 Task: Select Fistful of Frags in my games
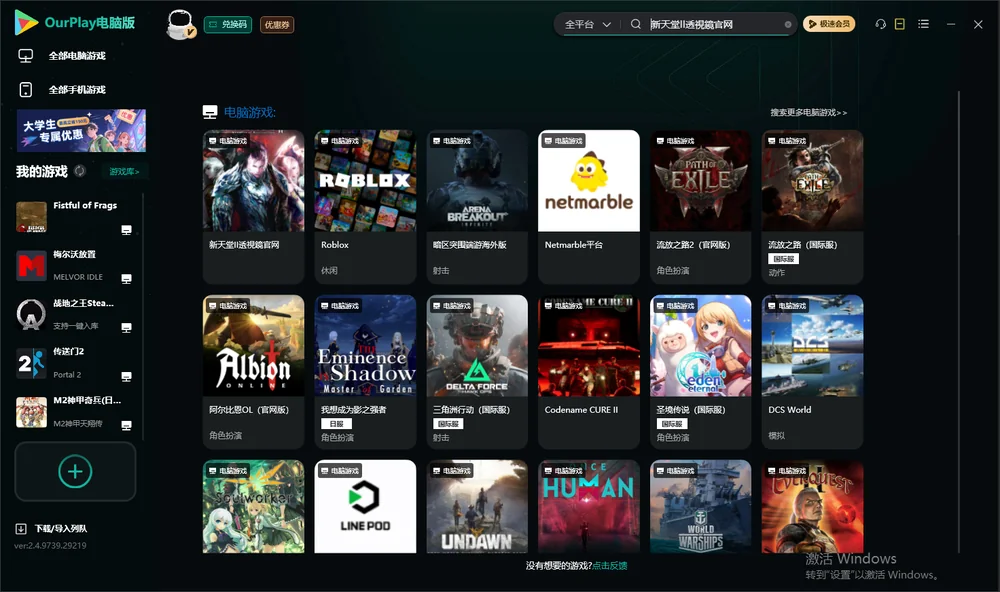[75, 217]
